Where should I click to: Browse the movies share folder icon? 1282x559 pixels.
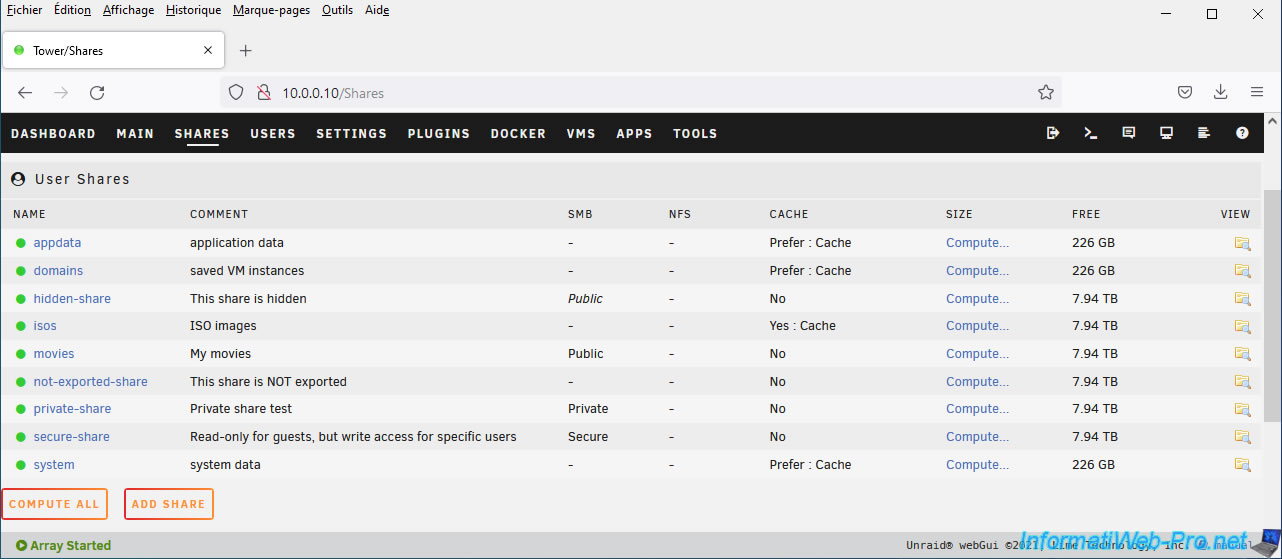[x=1242, y=354]
